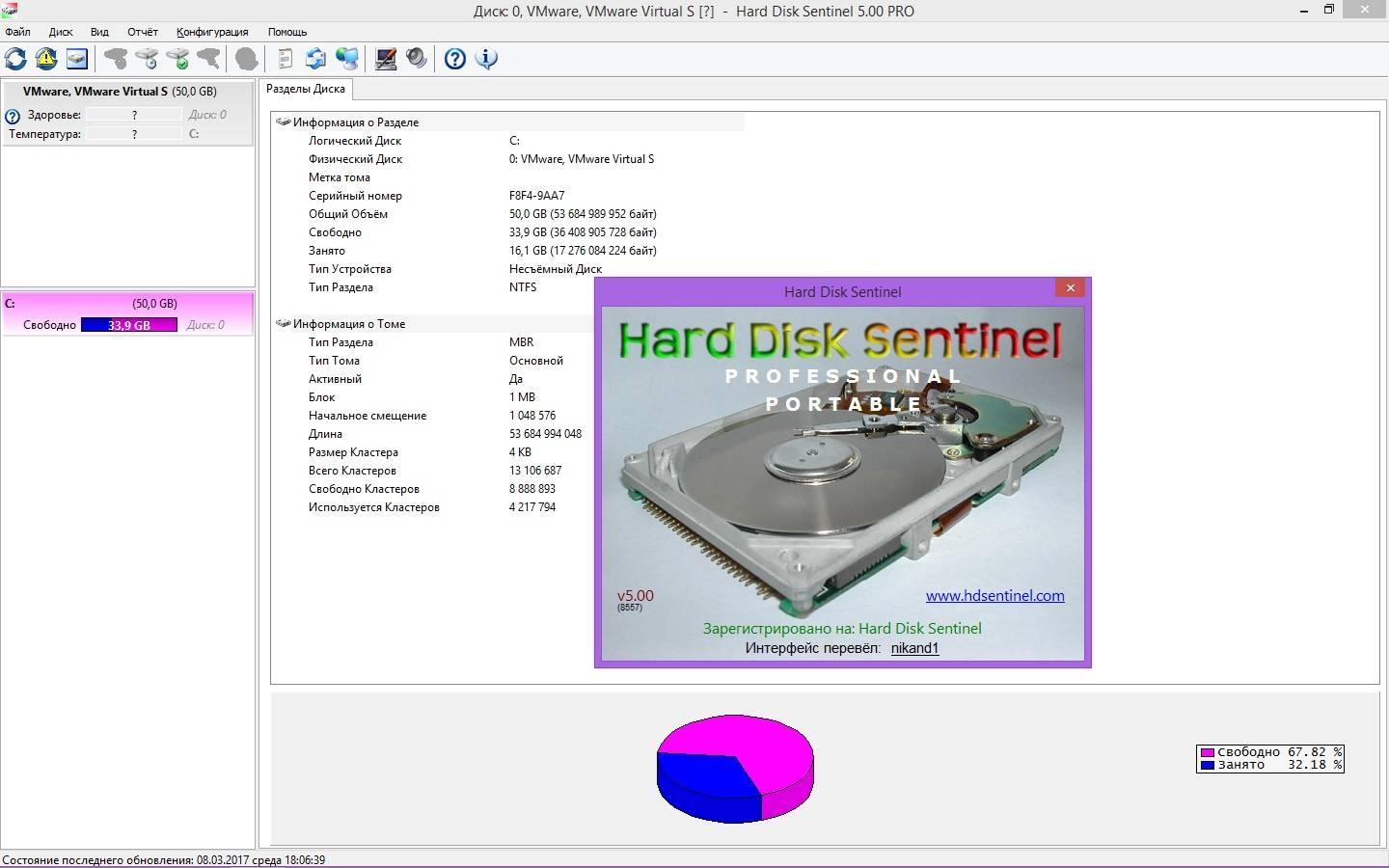Image resolution: width=1389 pixels, height=868 pixels.
Task: Open the Помощь menu
Action: pos(287,32)
